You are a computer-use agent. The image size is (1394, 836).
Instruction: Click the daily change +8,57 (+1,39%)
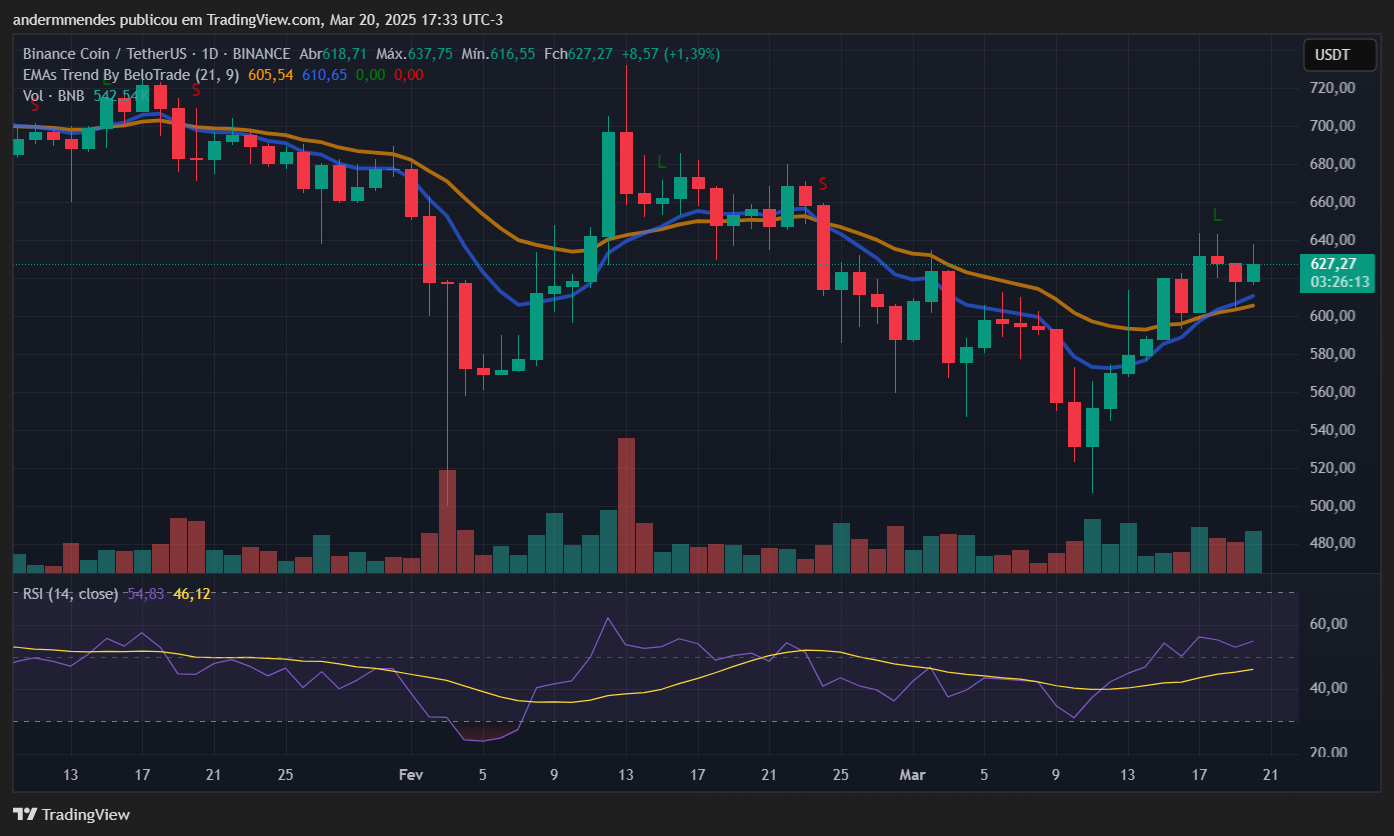point(670,54)
